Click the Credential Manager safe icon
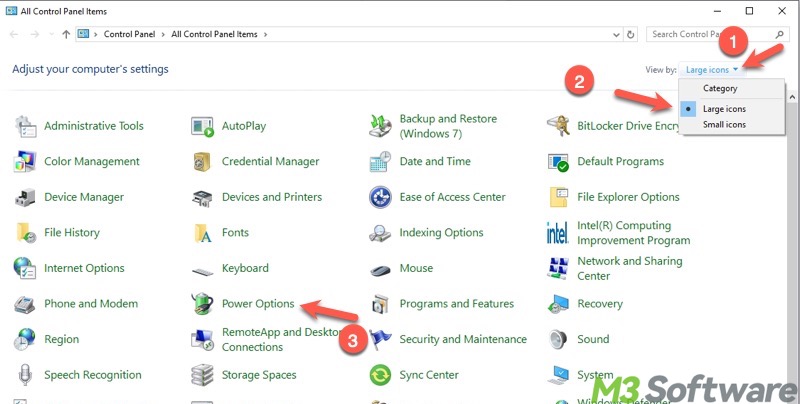This screenshot has height=404, width=800. point(203,162)
